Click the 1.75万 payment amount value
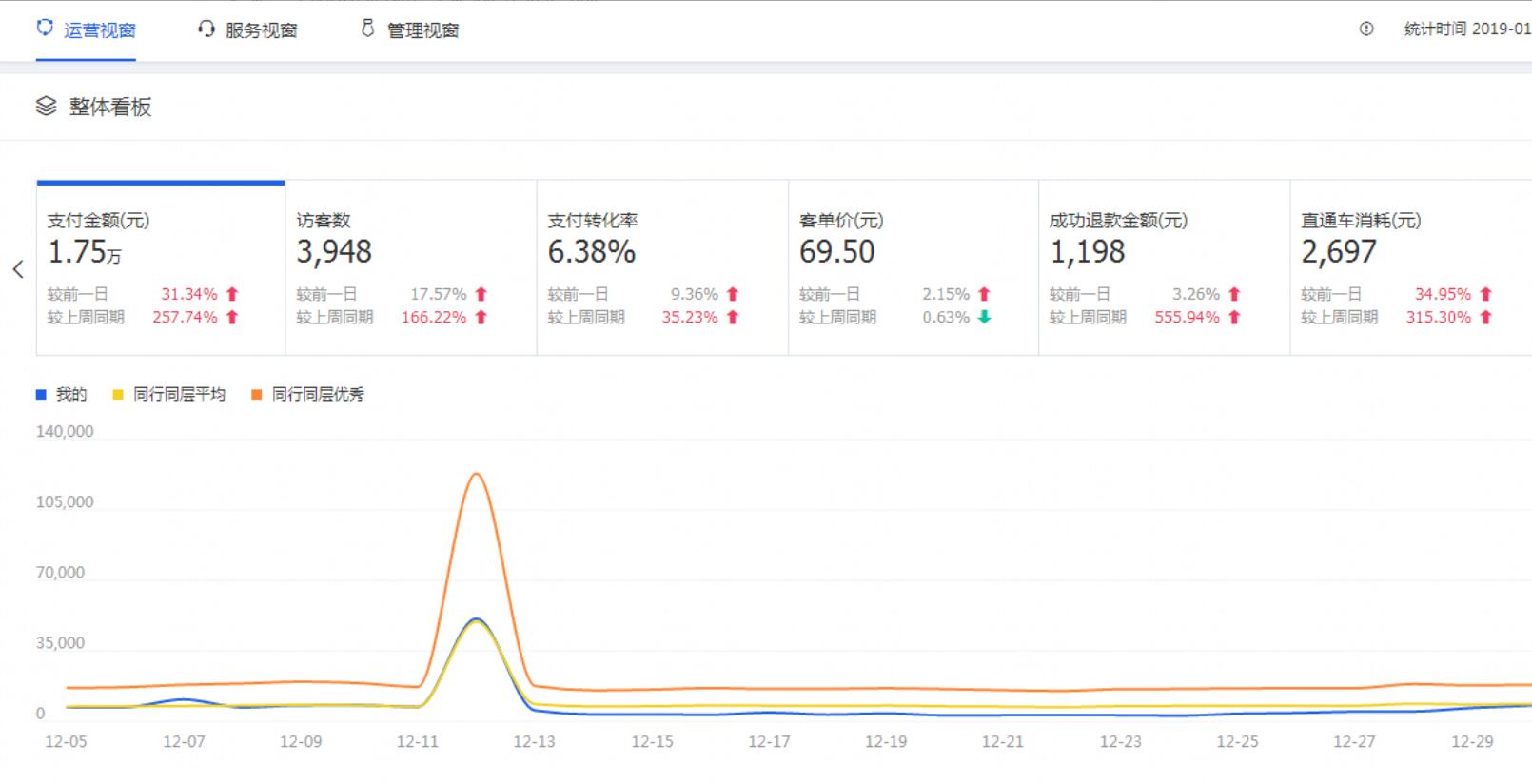 [85, 252]
